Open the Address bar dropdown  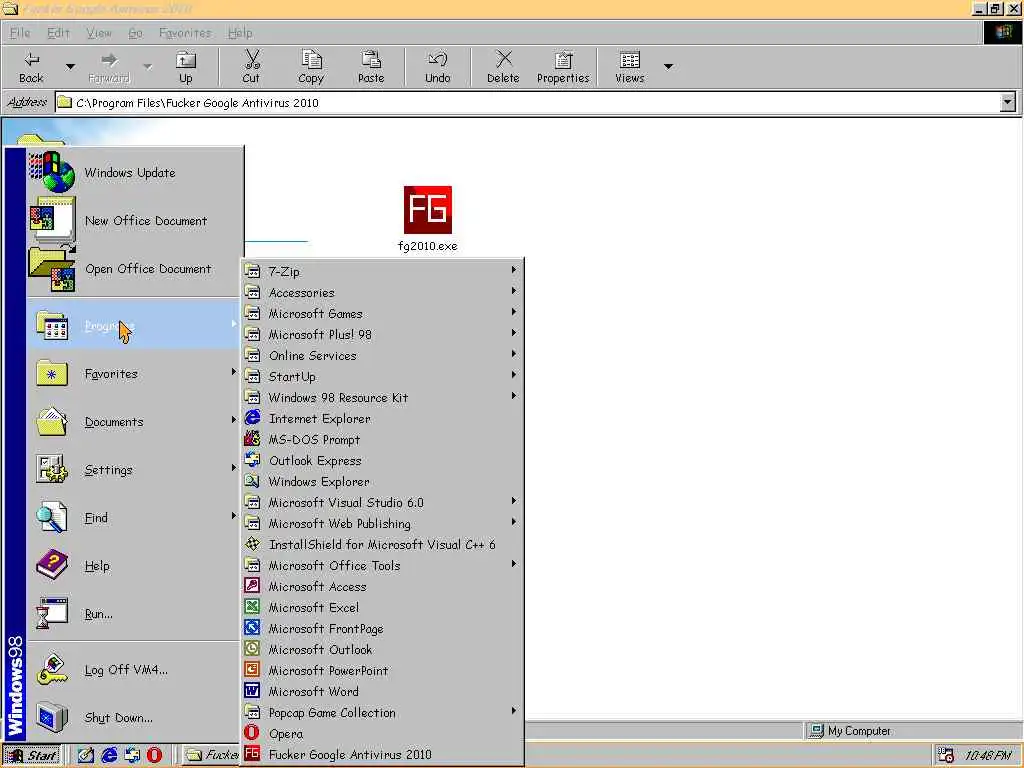pyautogui.click(x=1008, y=103)
